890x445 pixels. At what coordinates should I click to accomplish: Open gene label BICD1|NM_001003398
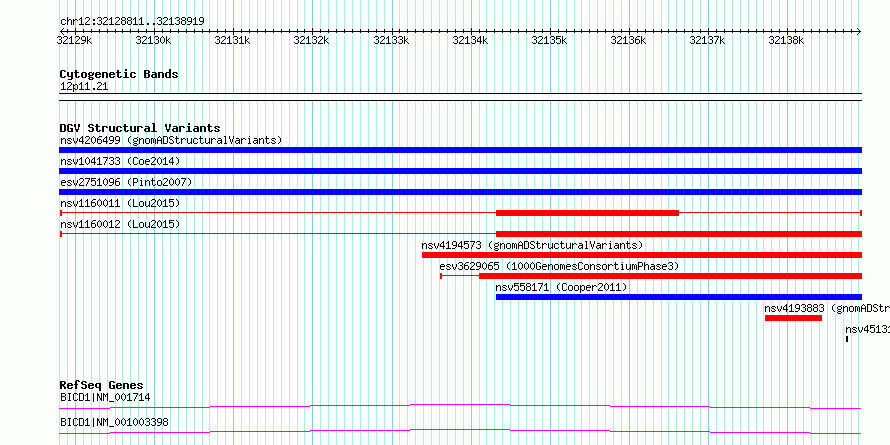point(114,422)
